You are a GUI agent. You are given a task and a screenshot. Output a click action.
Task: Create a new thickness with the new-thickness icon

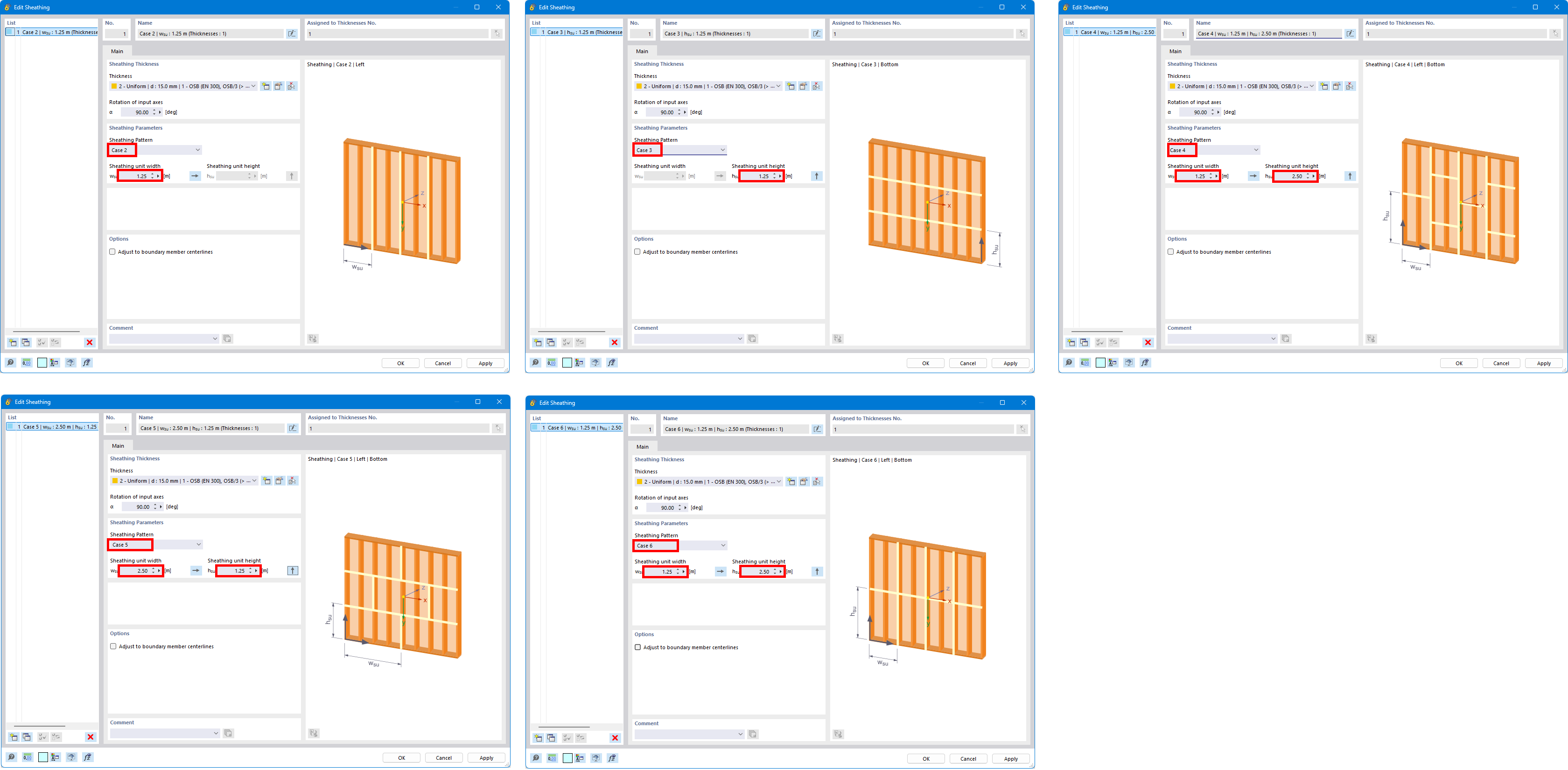(266, 86)
